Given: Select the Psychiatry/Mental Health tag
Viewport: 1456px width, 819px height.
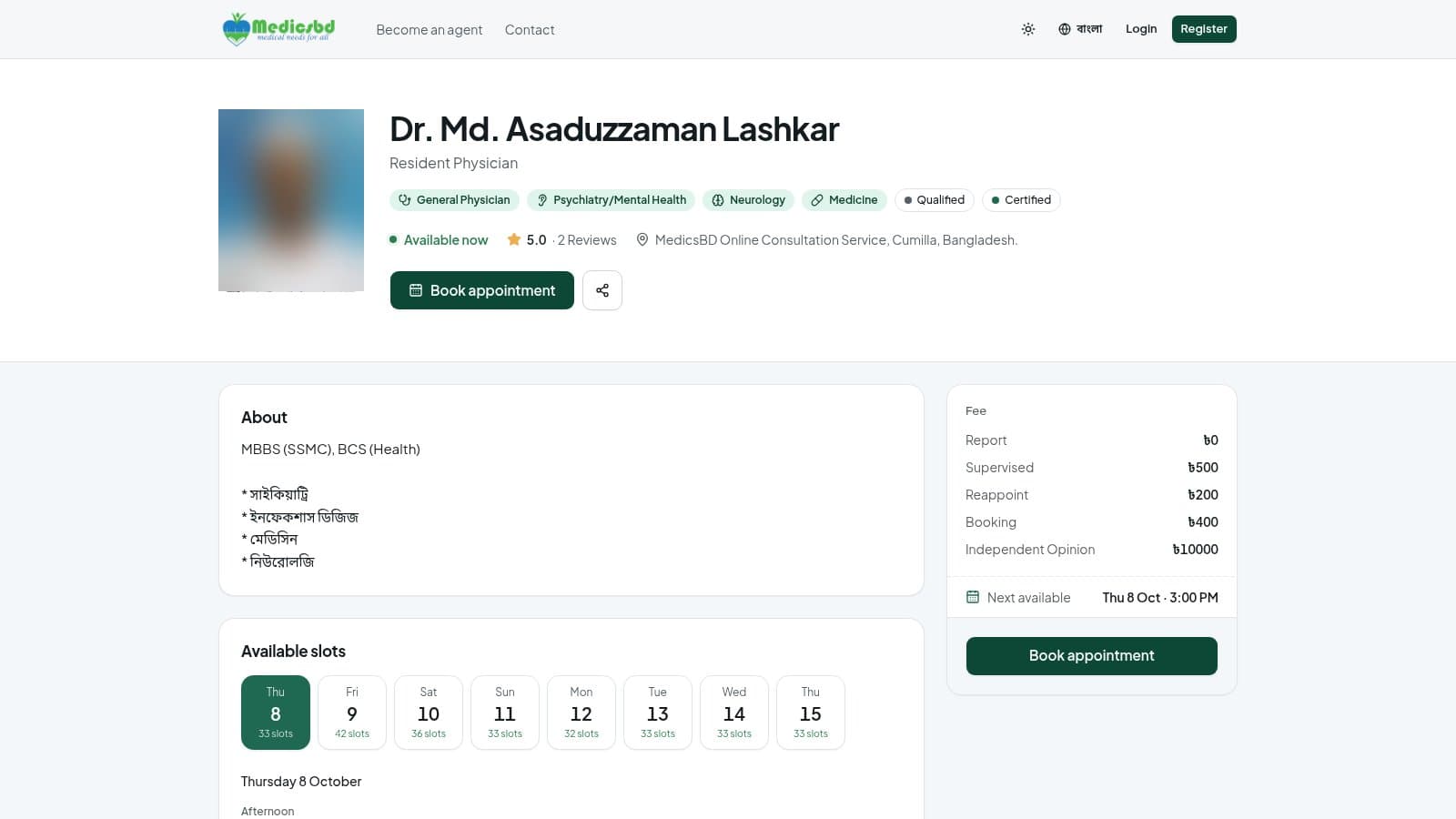Looking at the screenshot, I should [612, 200].
